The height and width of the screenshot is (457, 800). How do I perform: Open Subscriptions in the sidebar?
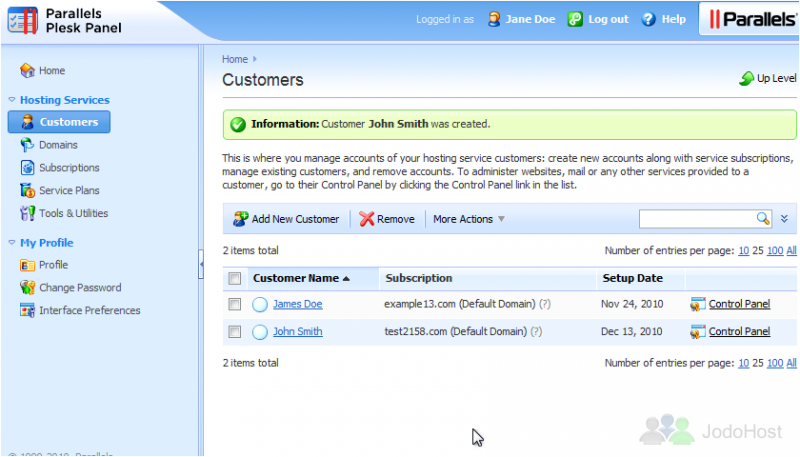69,167
